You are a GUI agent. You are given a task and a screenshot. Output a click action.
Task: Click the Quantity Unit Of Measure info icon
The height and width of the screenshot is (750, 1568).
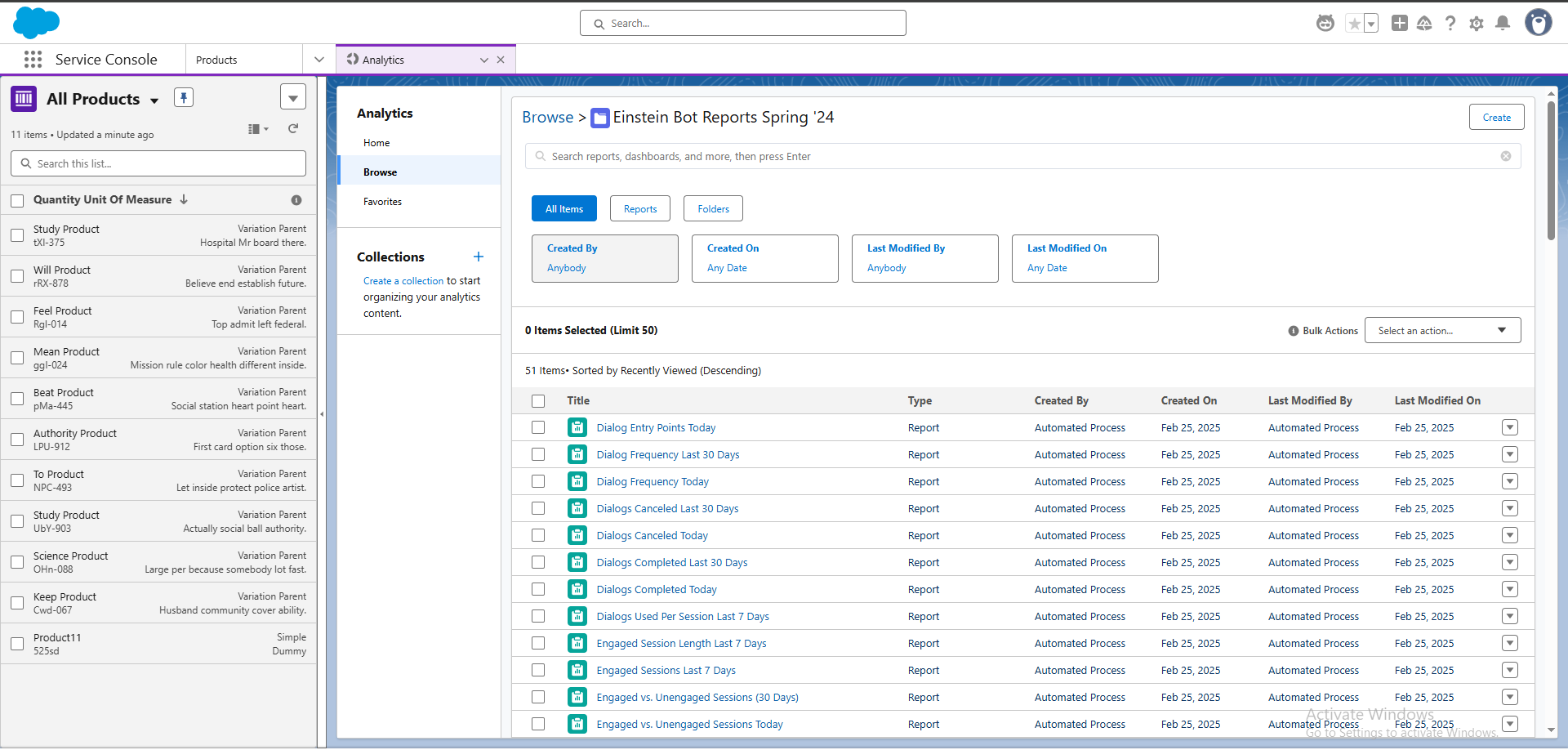[x=296, y=200]
